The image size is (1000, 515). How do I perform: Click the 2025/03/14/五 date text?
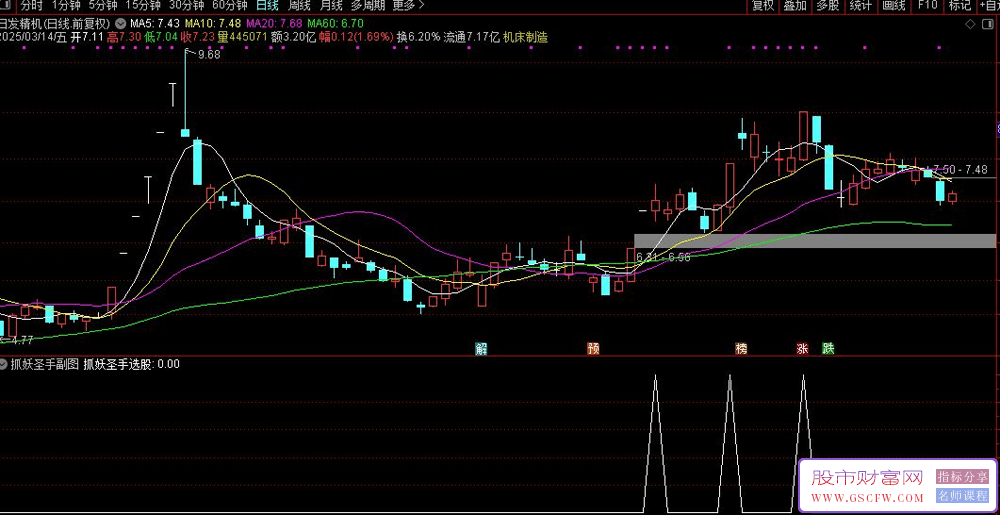pos(33,37)
